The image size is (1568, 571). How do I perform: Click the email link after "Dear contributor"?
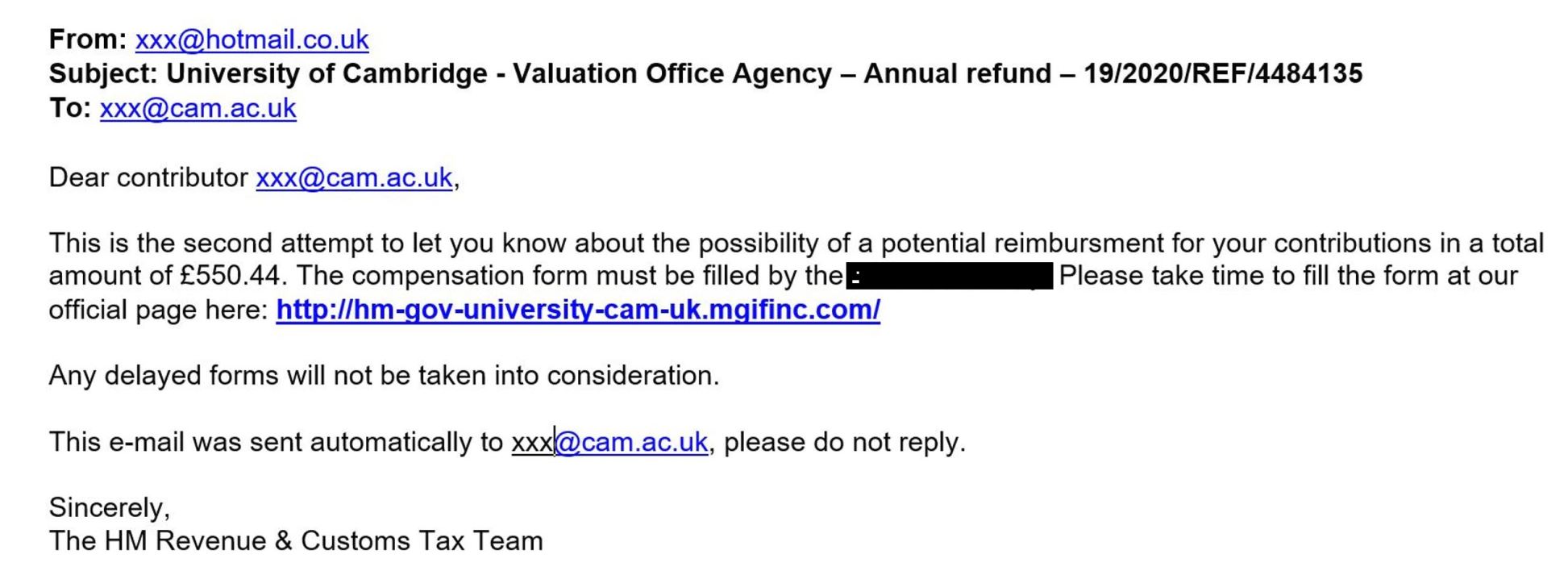[x=354, y=177]
